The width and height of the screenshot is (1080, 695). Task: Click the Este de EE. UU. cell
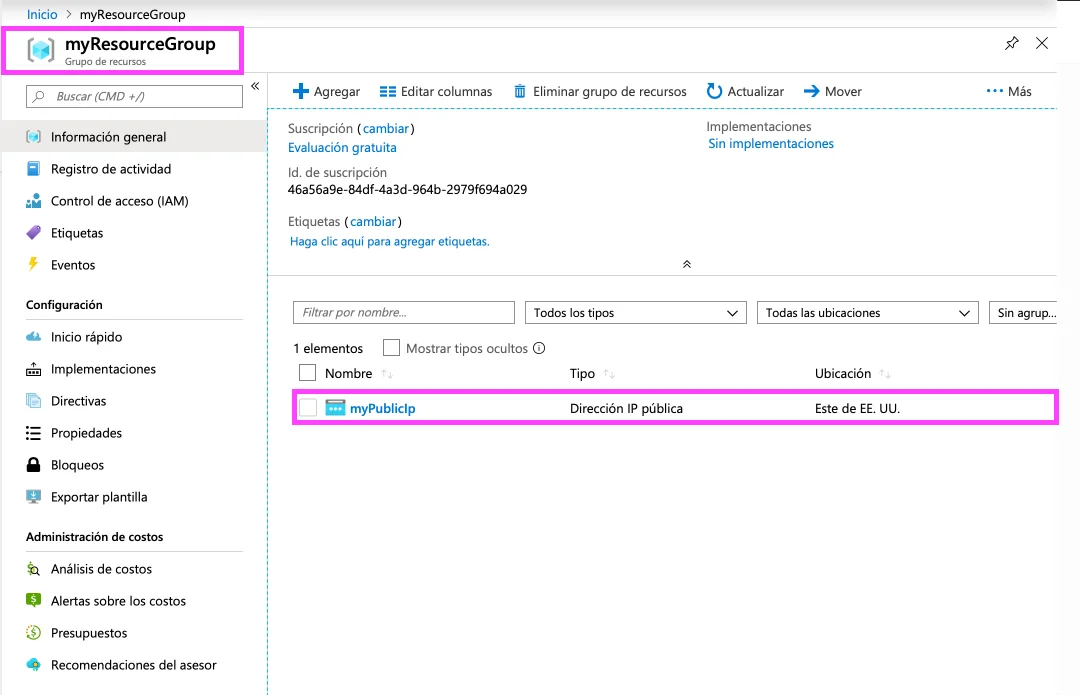tap(858, 408)
